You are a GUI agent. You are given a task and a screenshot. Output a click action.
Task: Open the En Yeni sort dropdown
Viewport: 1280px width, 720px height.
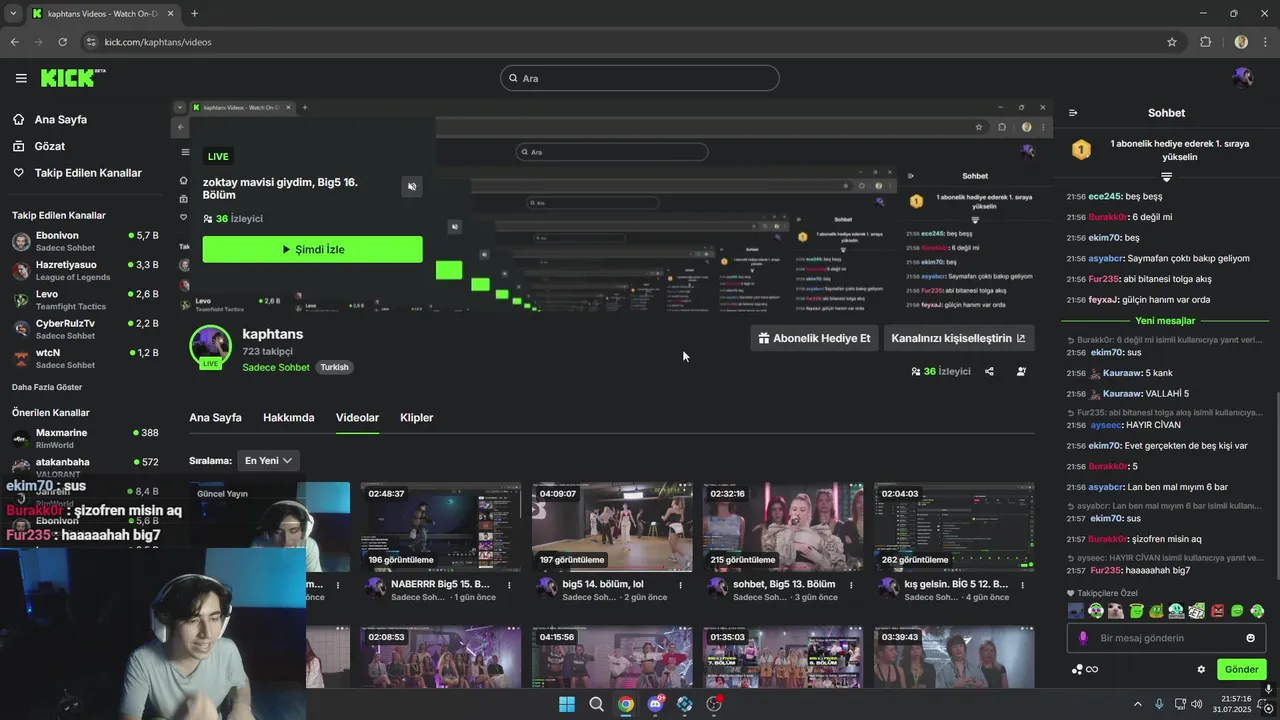(269, 461)
